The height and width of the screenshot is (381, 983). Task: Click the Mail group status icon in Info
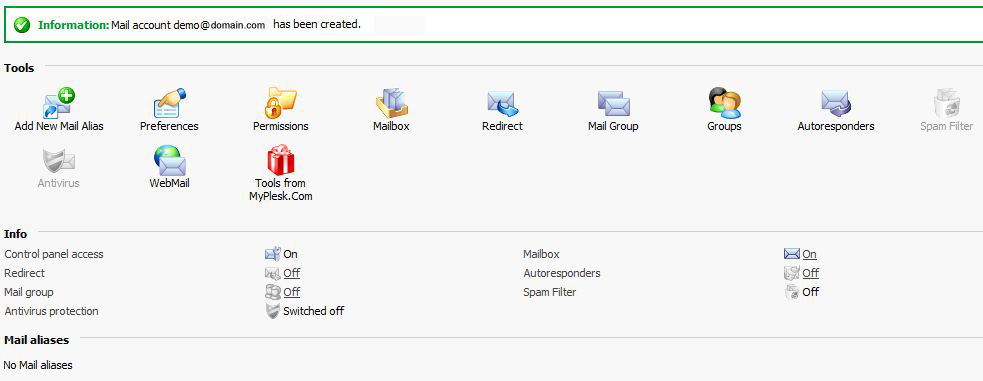tap(273, 292)
